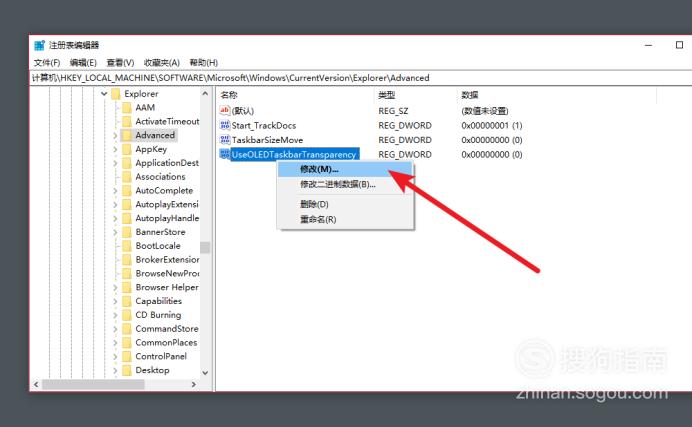Choose 修改(M)... in the context menu

pyautogui.click(x=345, y=169)
